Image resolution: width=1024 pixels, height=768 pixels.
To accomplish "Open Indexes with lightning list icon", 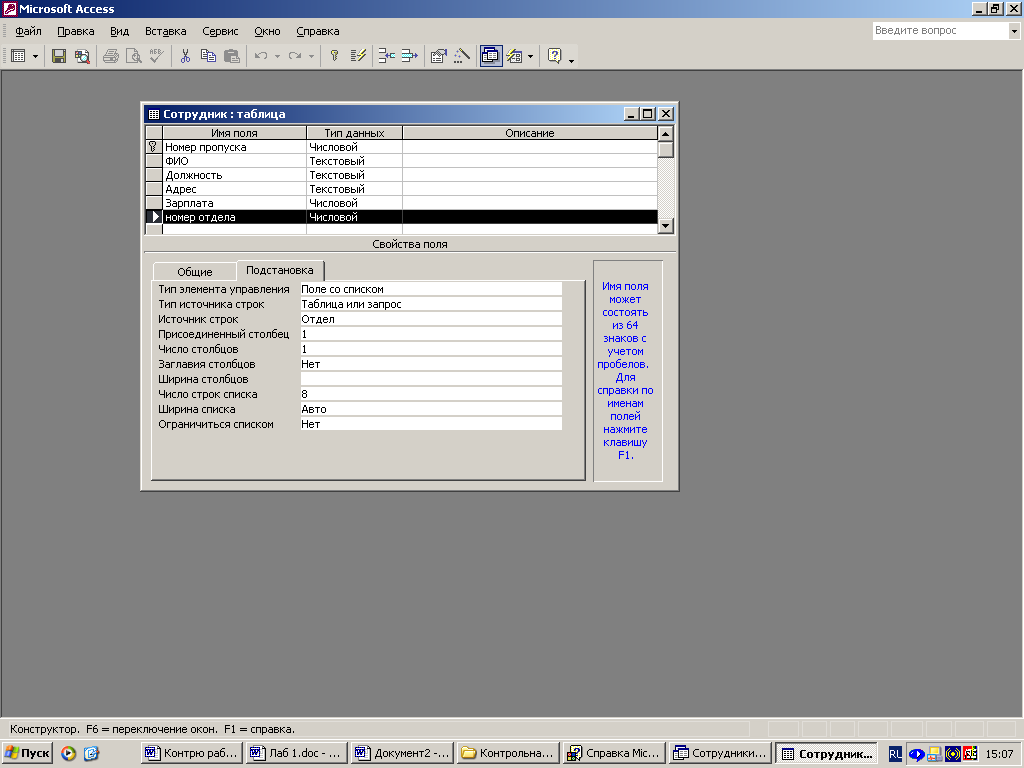I will tap(358, 56).
